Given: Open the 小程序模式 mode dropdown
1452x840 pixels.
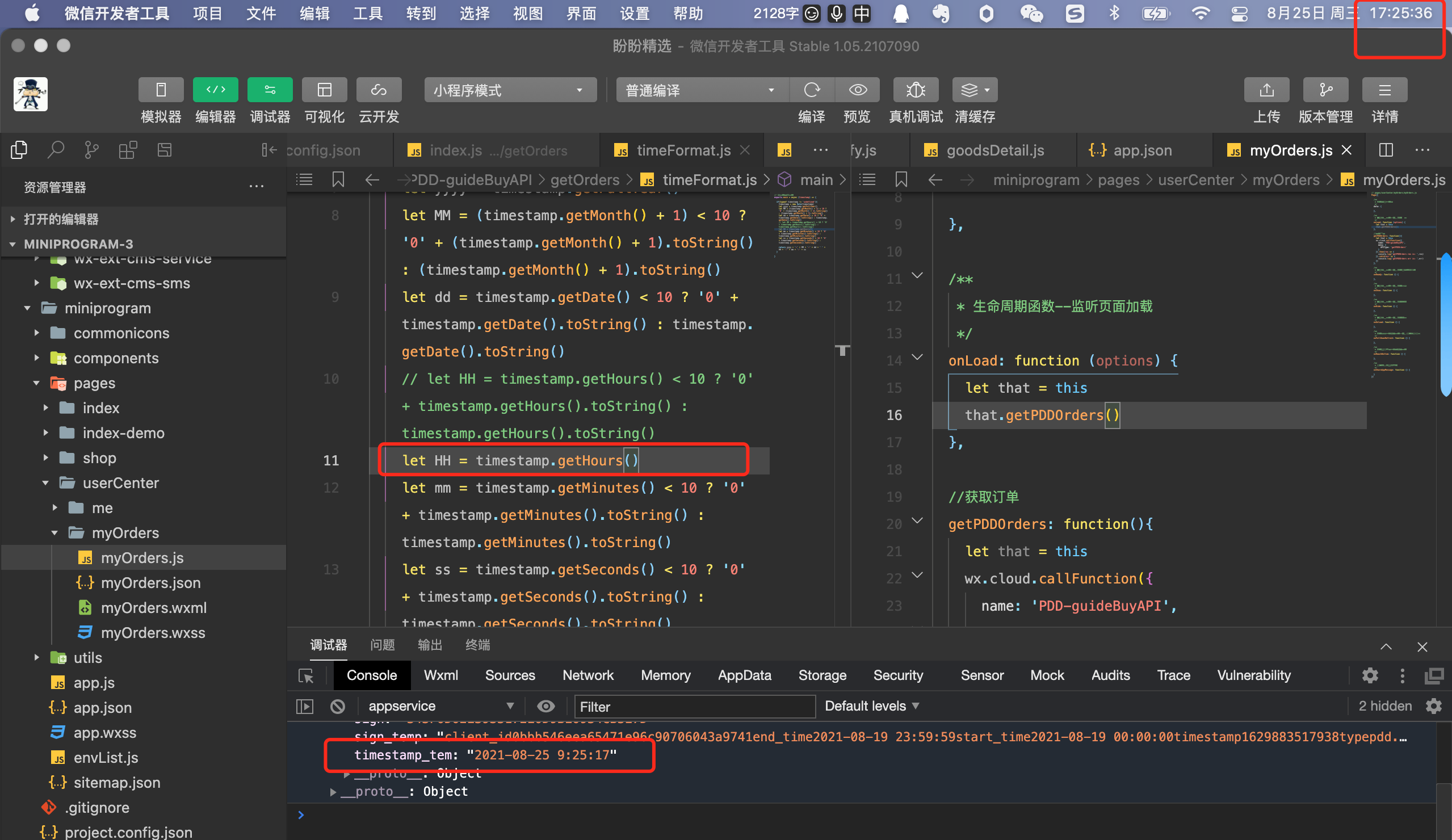Looking at the screenshot, I should pos(509,90).
